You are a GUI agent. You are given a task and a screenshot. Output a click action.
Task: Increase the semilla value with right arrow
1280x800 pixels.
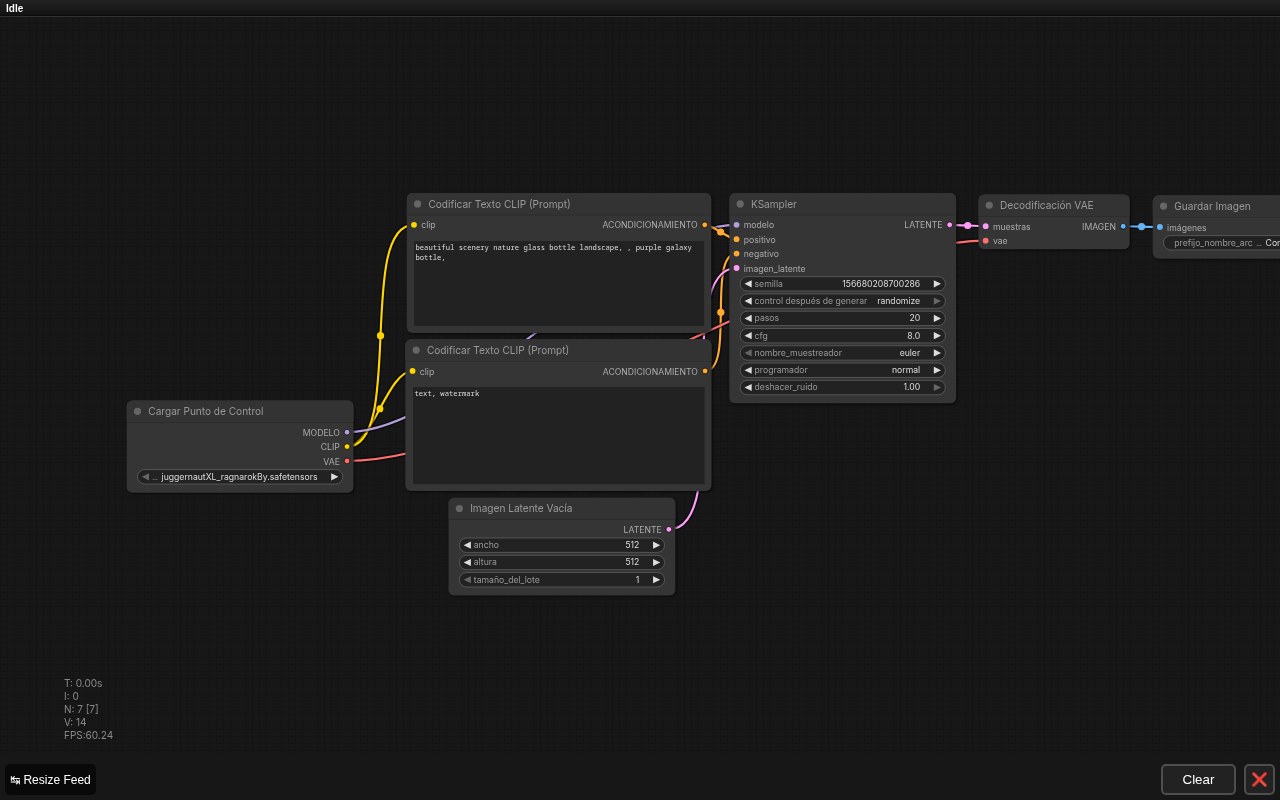(x=937, y=284)
